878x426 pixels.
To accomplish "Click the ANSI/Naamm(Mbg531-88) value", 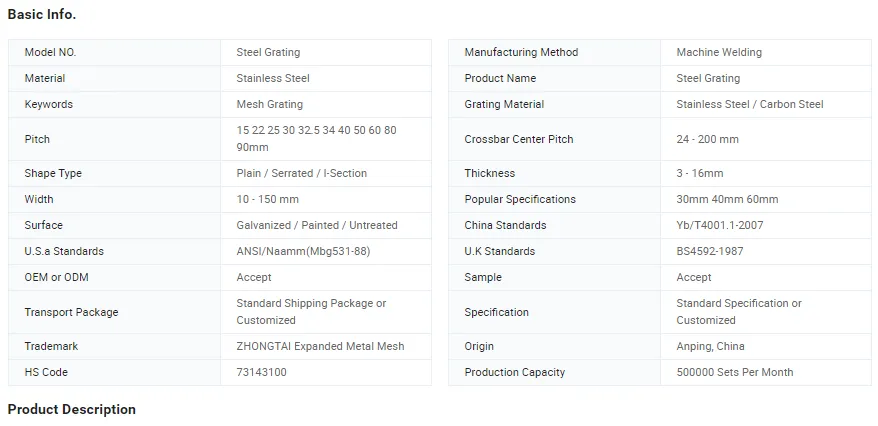I will [x=303, y=252].
